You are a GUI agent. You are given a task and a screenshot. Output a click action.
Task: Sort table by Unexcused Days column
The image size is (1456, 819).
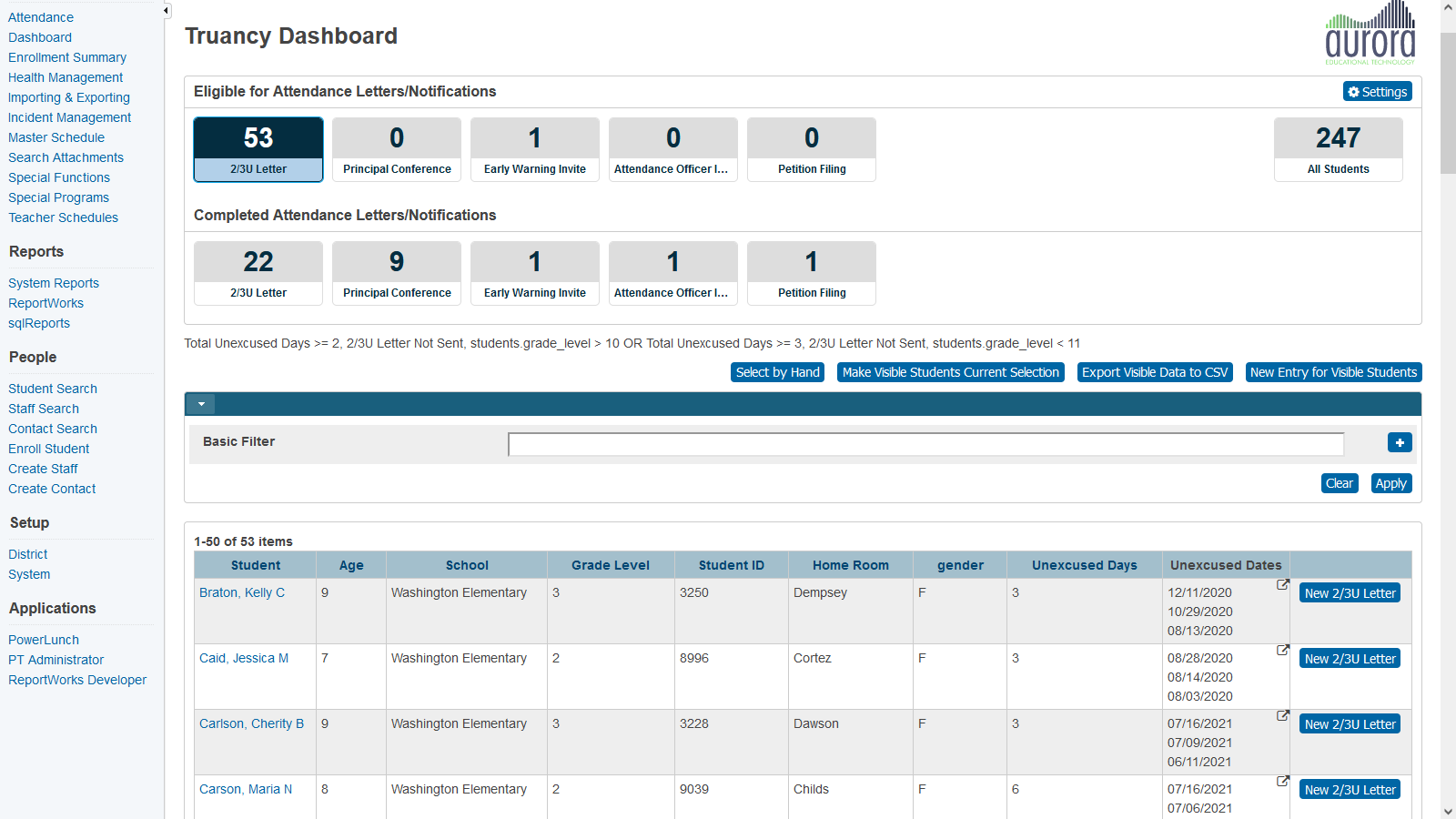(x=1084, y=565)
